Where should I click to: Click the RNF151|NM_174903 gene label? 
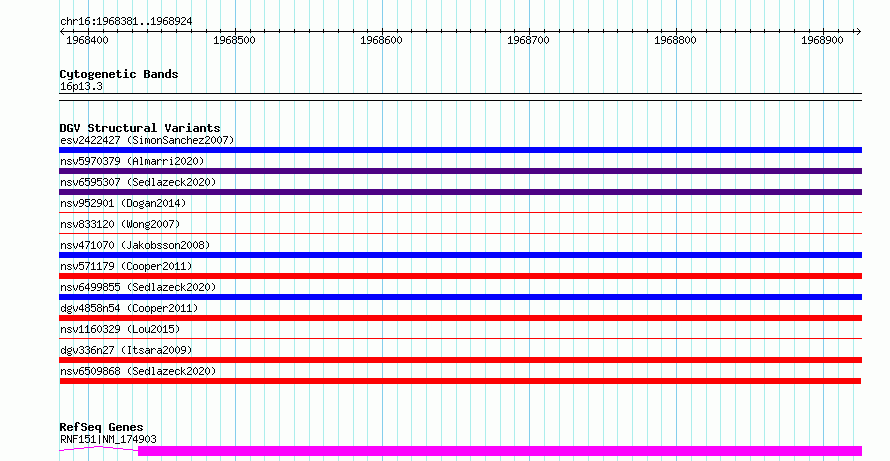pyautogui.click(x=108, y=439)
